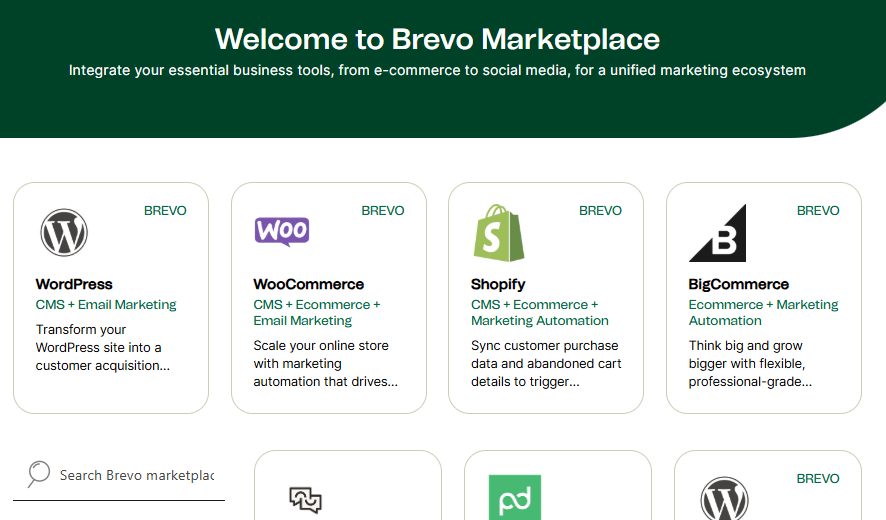
Task: Click 'Think big and grow bigger' description
Action: point(750,363)
